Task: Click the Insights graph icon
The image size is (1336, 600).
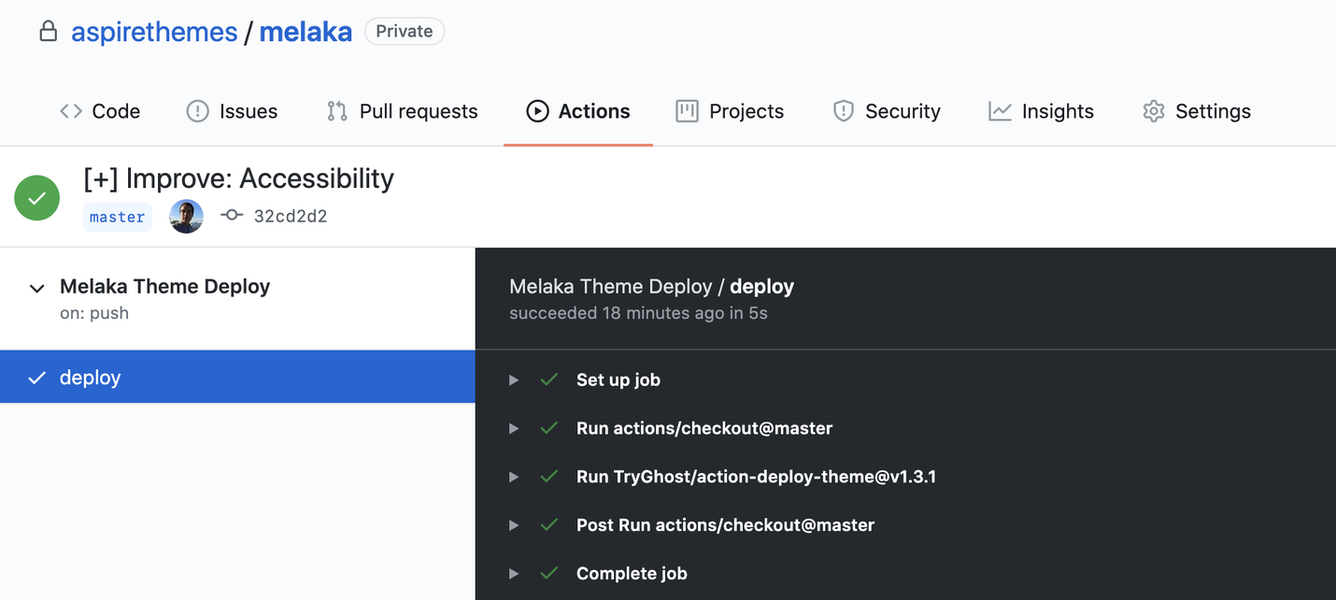Action: pyautogui.click(x=999, y=111)
